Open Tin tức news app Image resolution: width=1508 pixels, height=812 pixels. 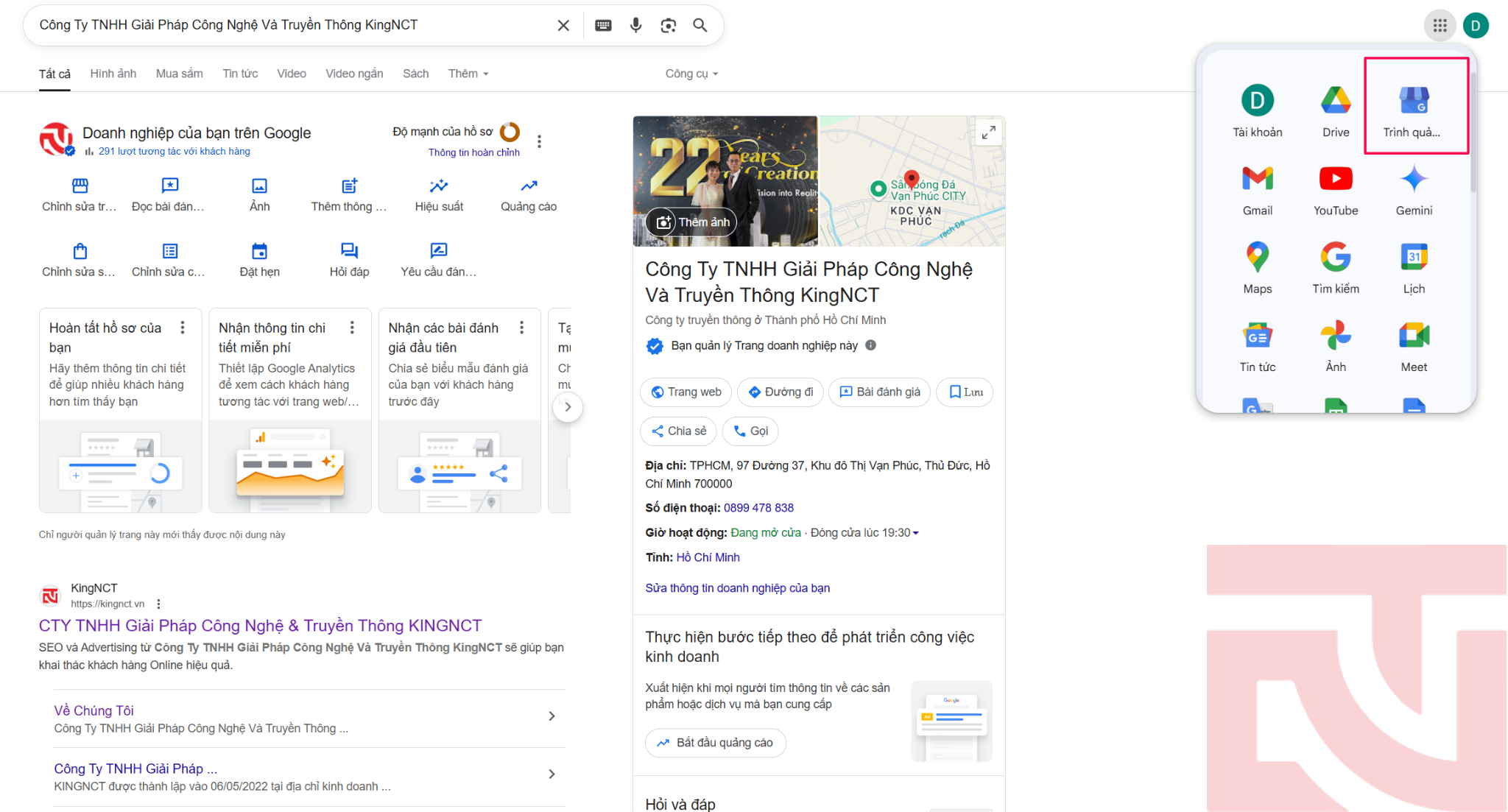(x=1258, y=346)
